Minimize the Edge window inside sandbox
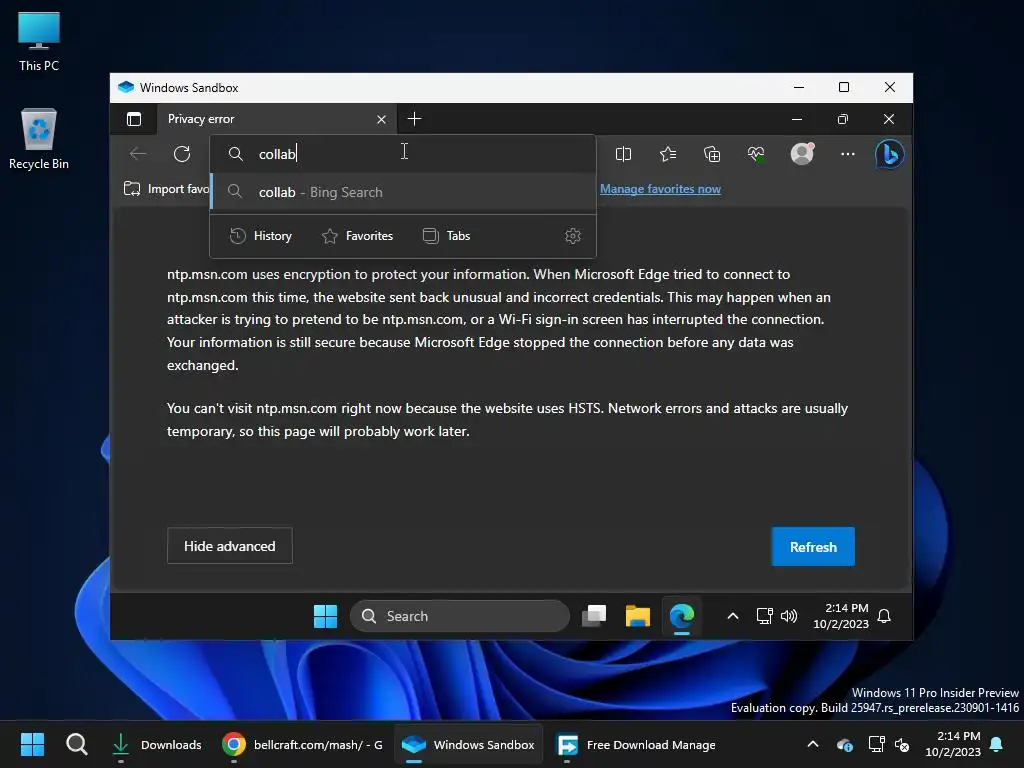 tap(797, 119)
